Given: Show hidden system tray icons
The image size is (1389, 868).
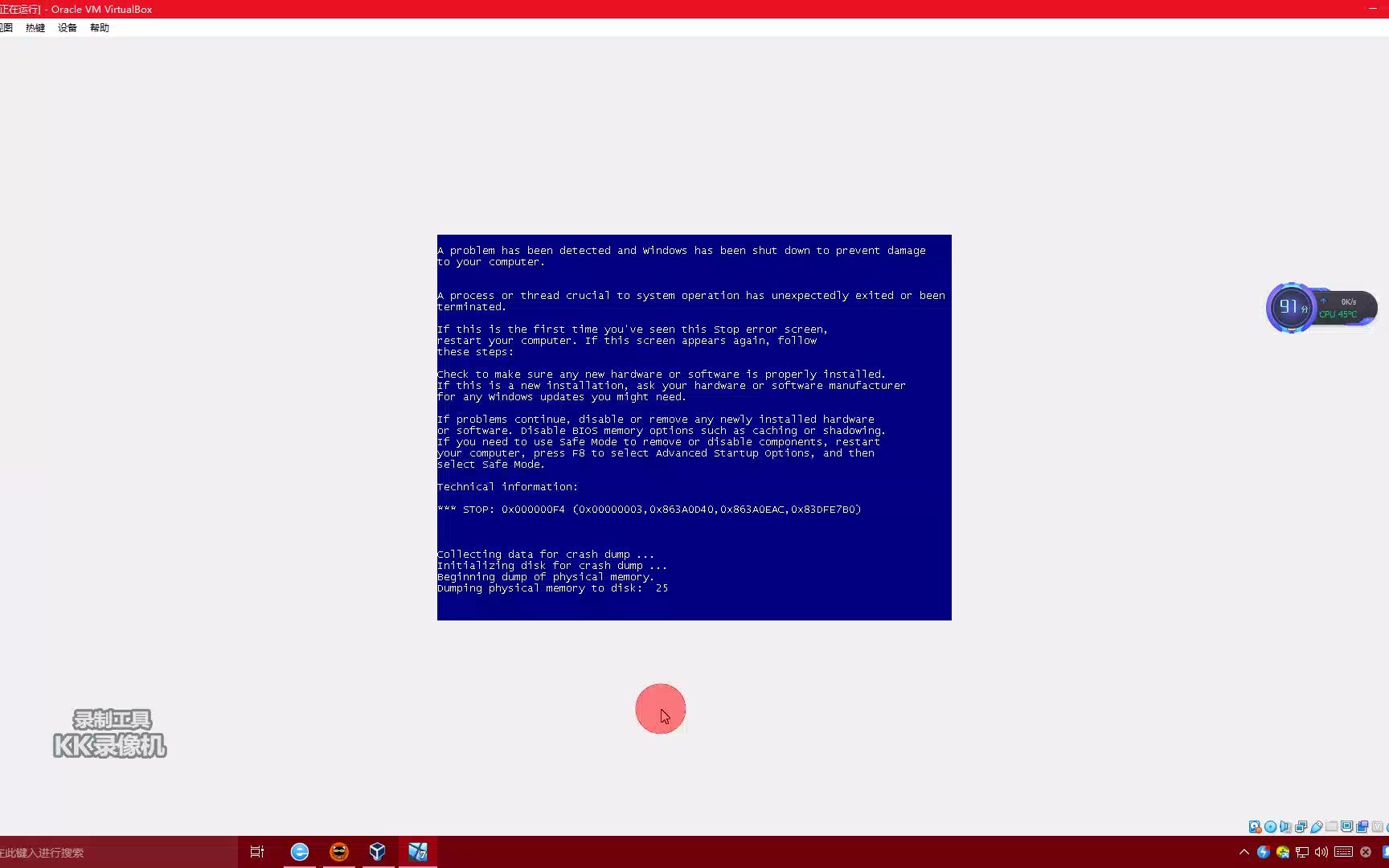Looking at the screenshot, I should [1244, 852].
